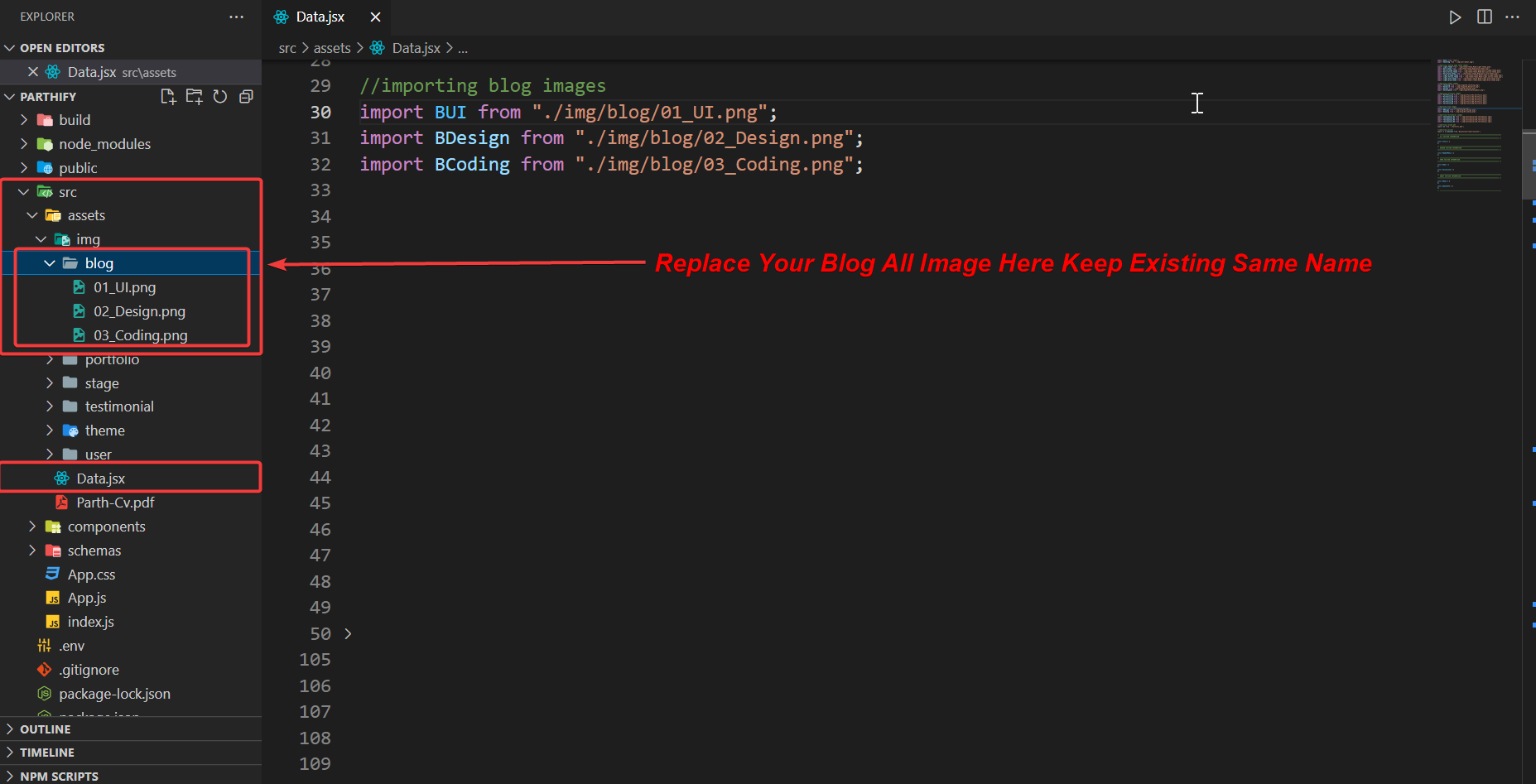Expand the folded code at line 50

click(348, 634)
